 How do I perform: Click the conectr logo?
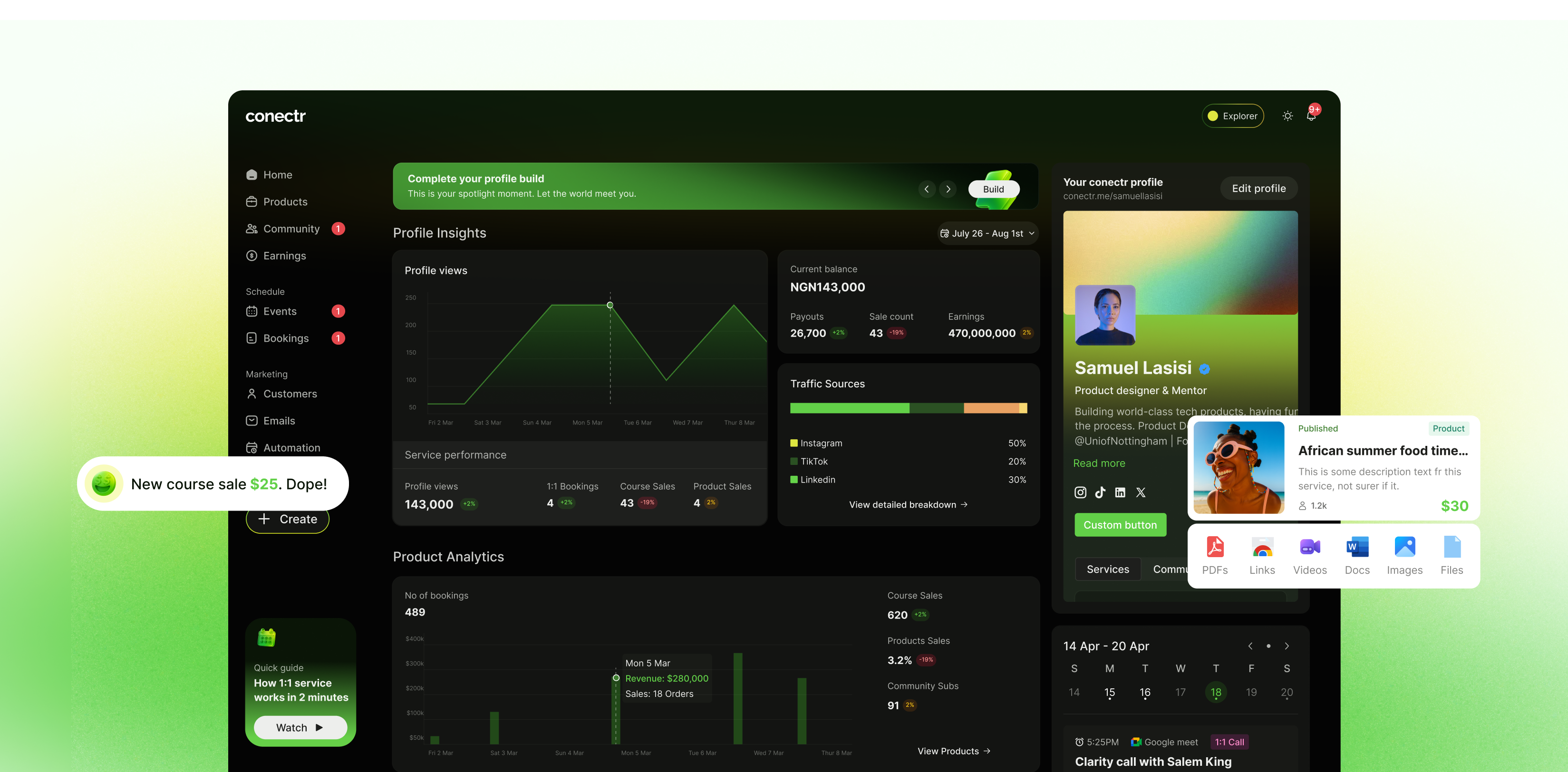pyautogui.click(x=275, y=116)
